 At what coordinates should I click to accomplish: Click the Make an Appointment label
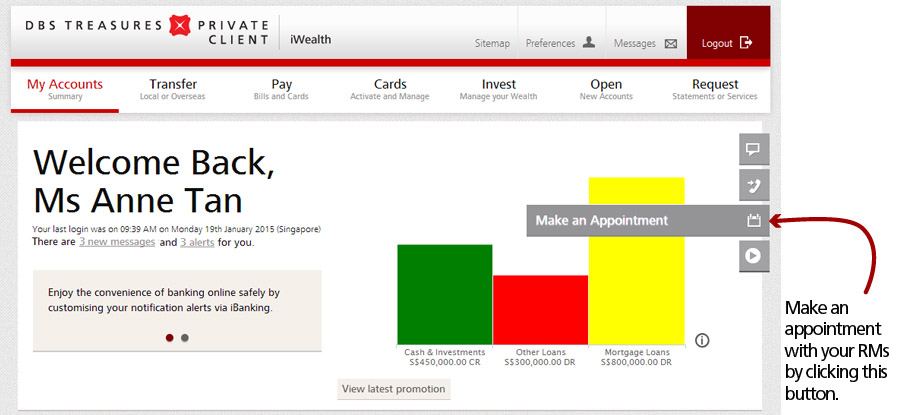(602, 221)
